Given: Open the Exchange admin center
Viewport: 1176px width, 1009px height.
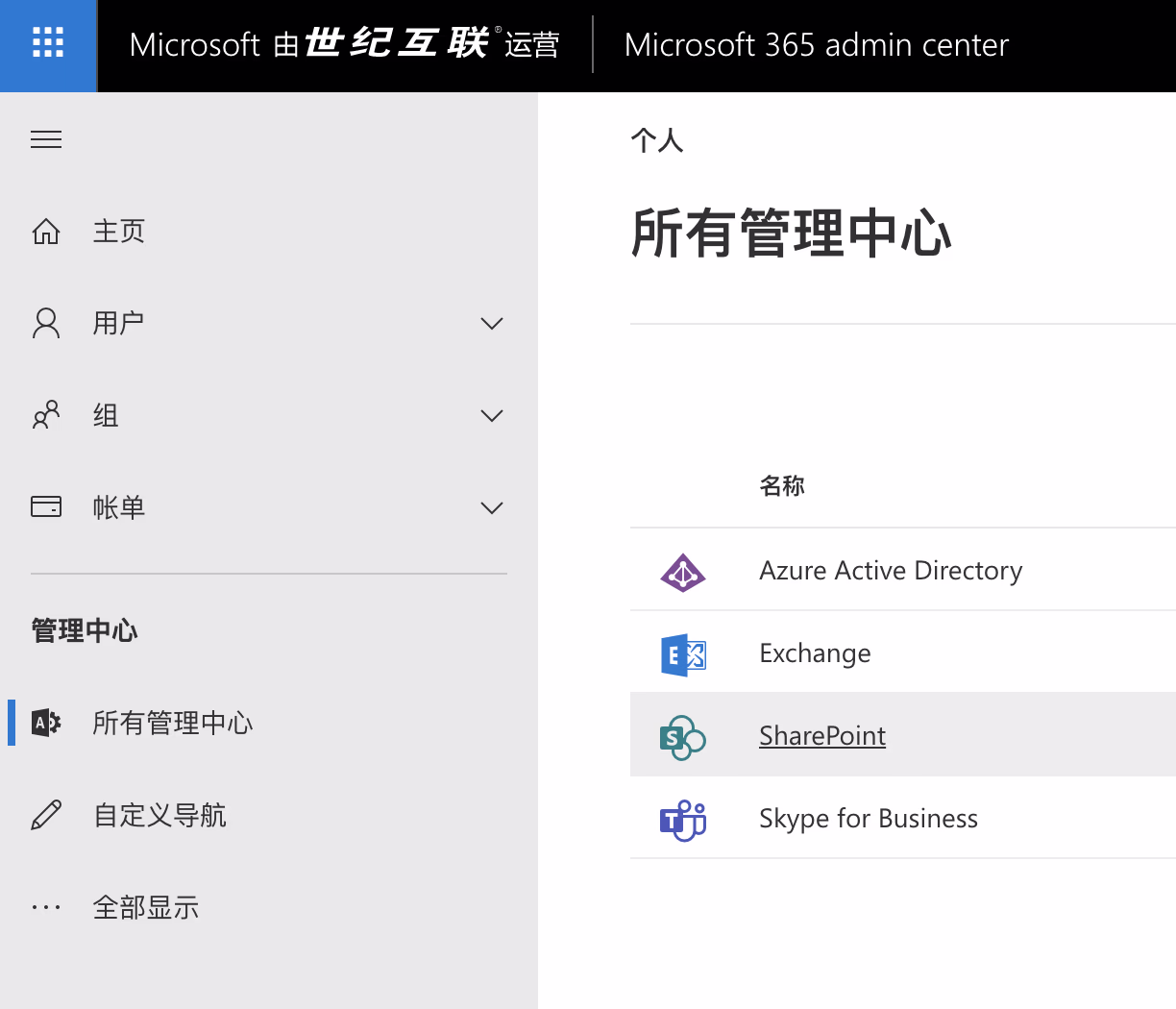Looking at the screenshot, I should 815,653.
